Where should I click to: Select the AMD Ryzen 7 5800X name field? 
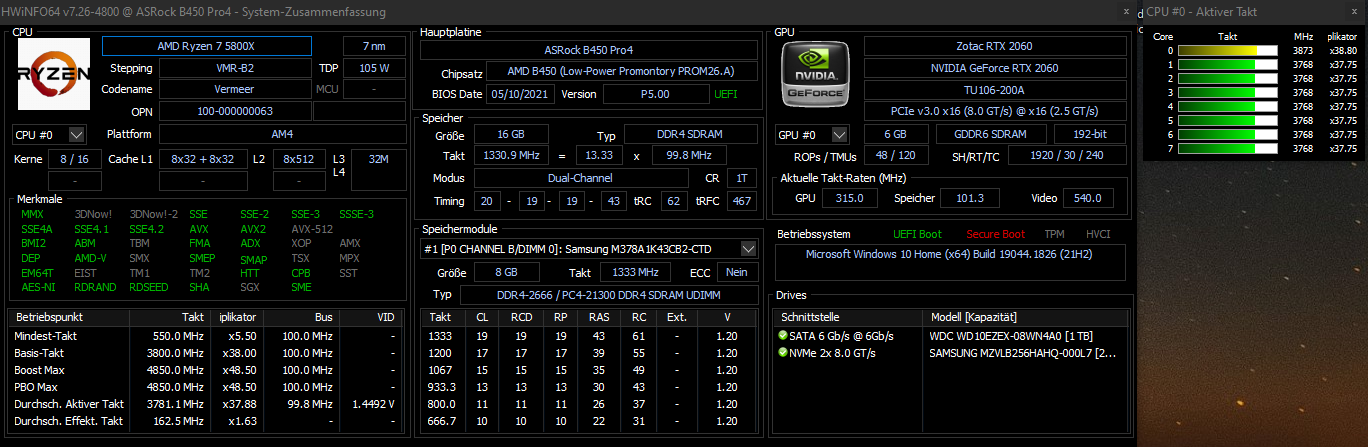pos(207,46)
